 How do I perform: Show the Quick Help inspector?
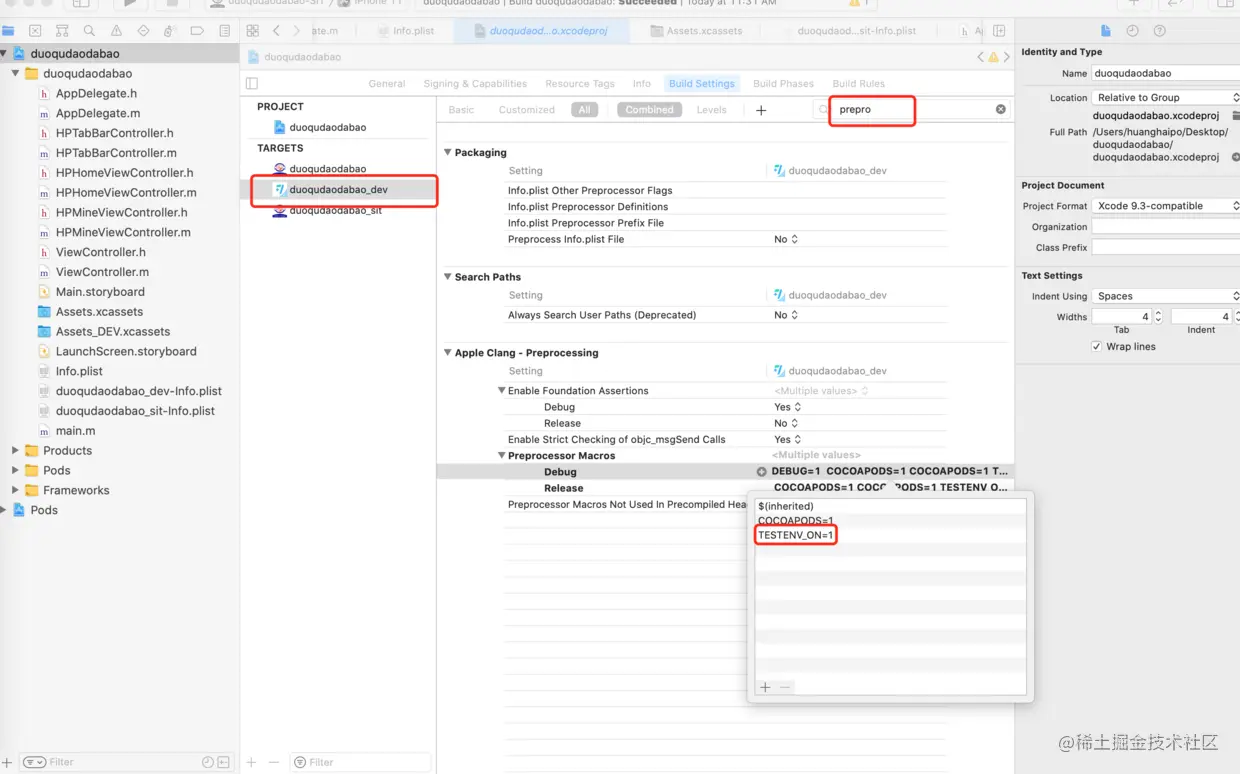pos(1159,31)
